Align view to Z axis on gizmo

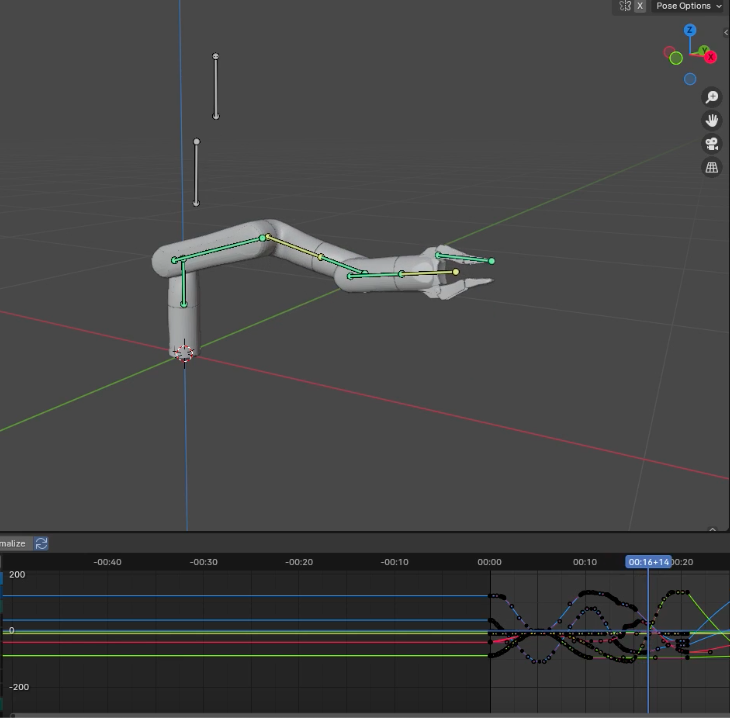(689, 31)
